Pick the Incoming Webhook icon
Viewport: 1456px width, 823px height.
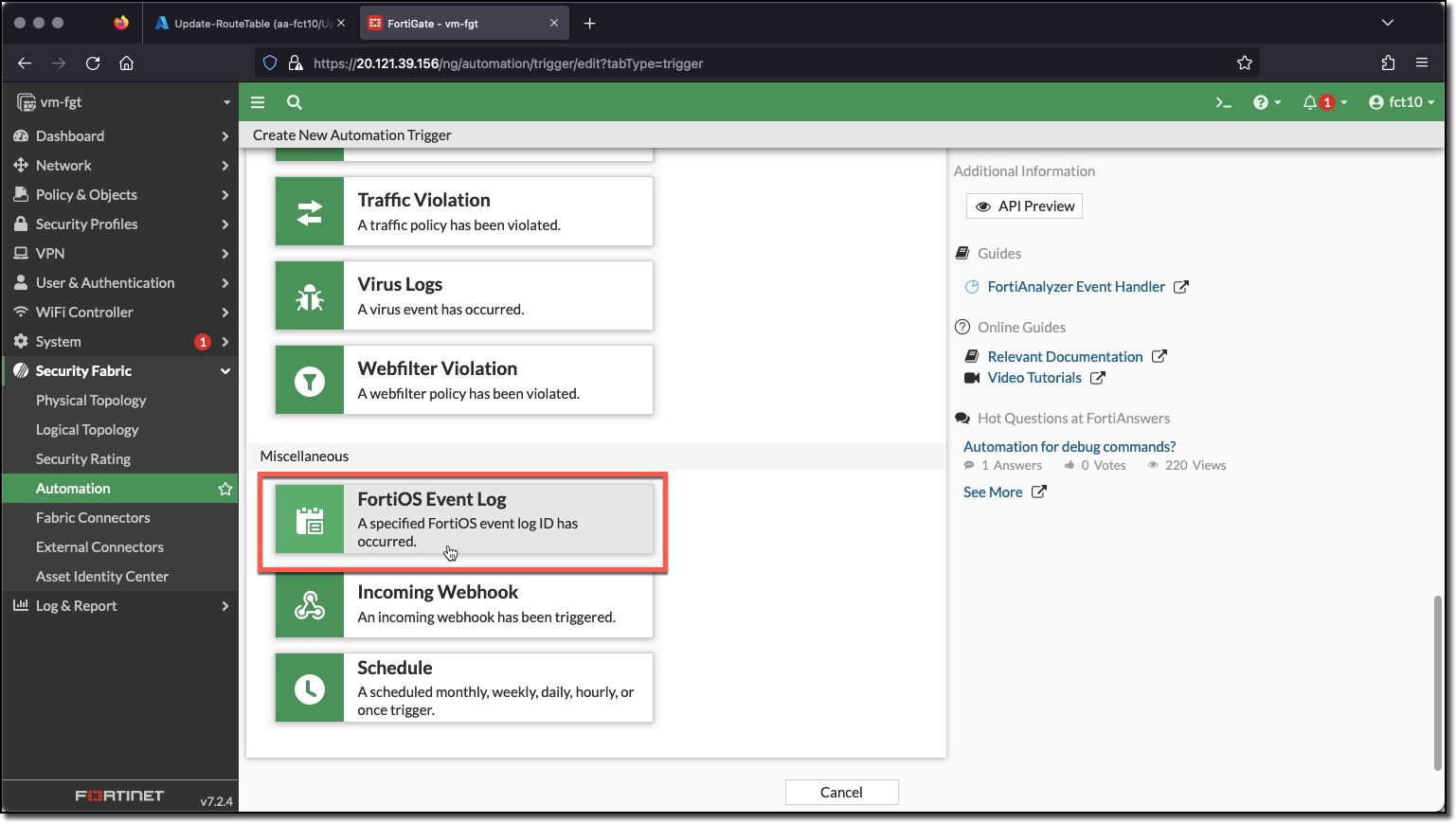pos(310,604)
